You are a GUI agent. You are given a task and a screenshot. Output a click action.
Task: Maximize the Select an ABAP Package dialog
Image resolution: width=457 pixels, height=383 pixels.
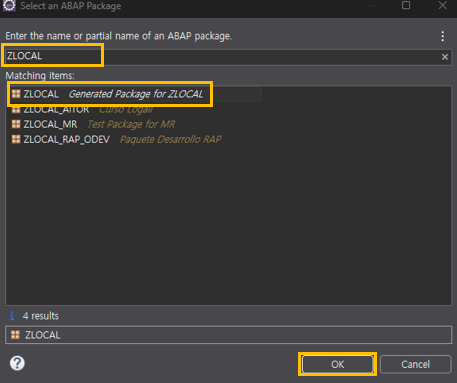click(x=406, y=5)
